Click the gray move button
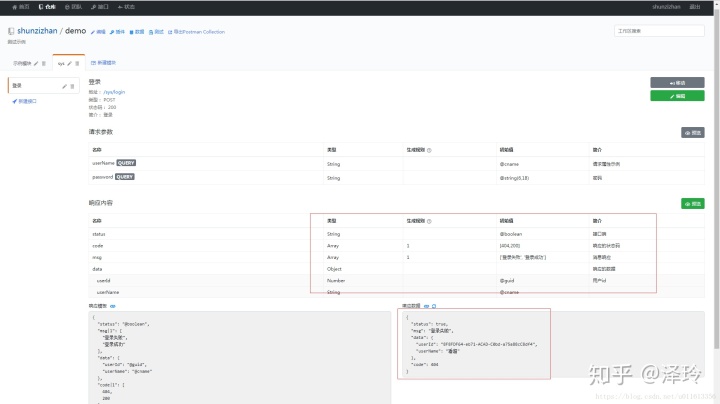Screen dimensions: 720x404 click(677, 83)
